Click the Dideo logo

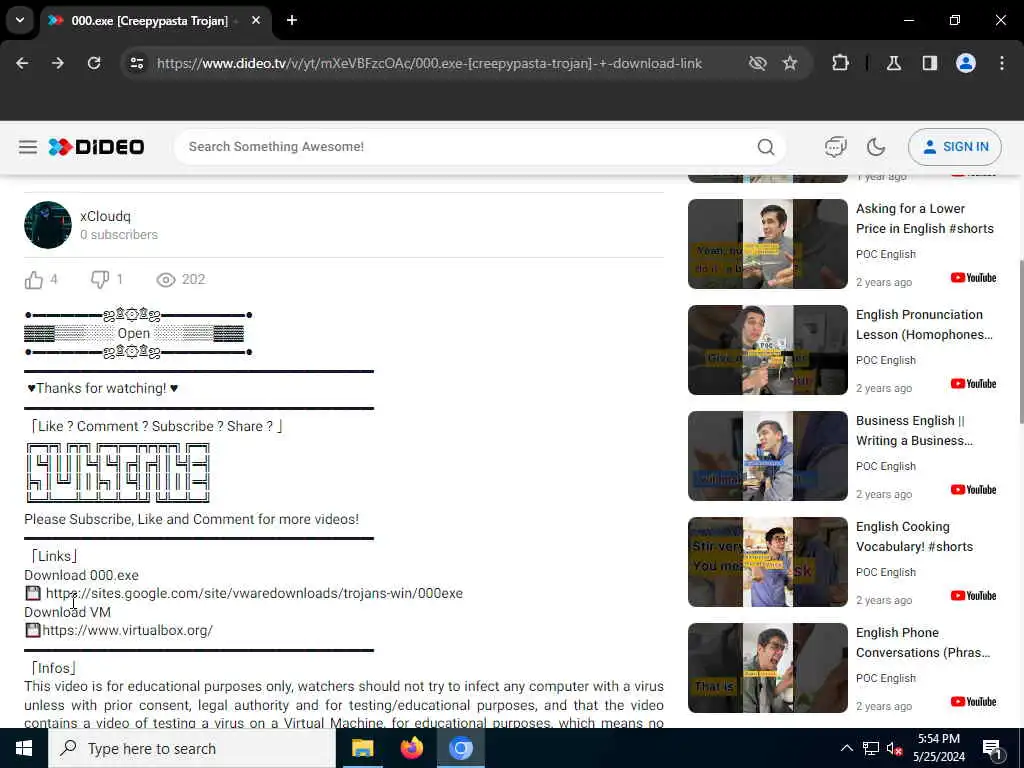coord(96,147)
